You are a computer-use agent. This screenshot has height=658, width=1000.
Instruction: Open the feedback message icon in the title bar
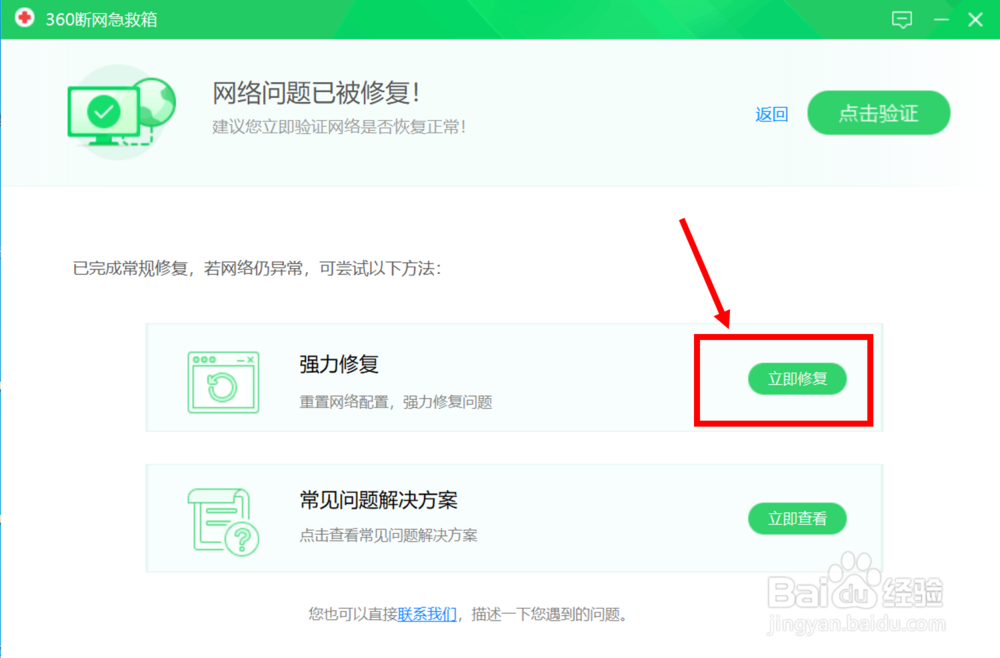coord(903,19)
